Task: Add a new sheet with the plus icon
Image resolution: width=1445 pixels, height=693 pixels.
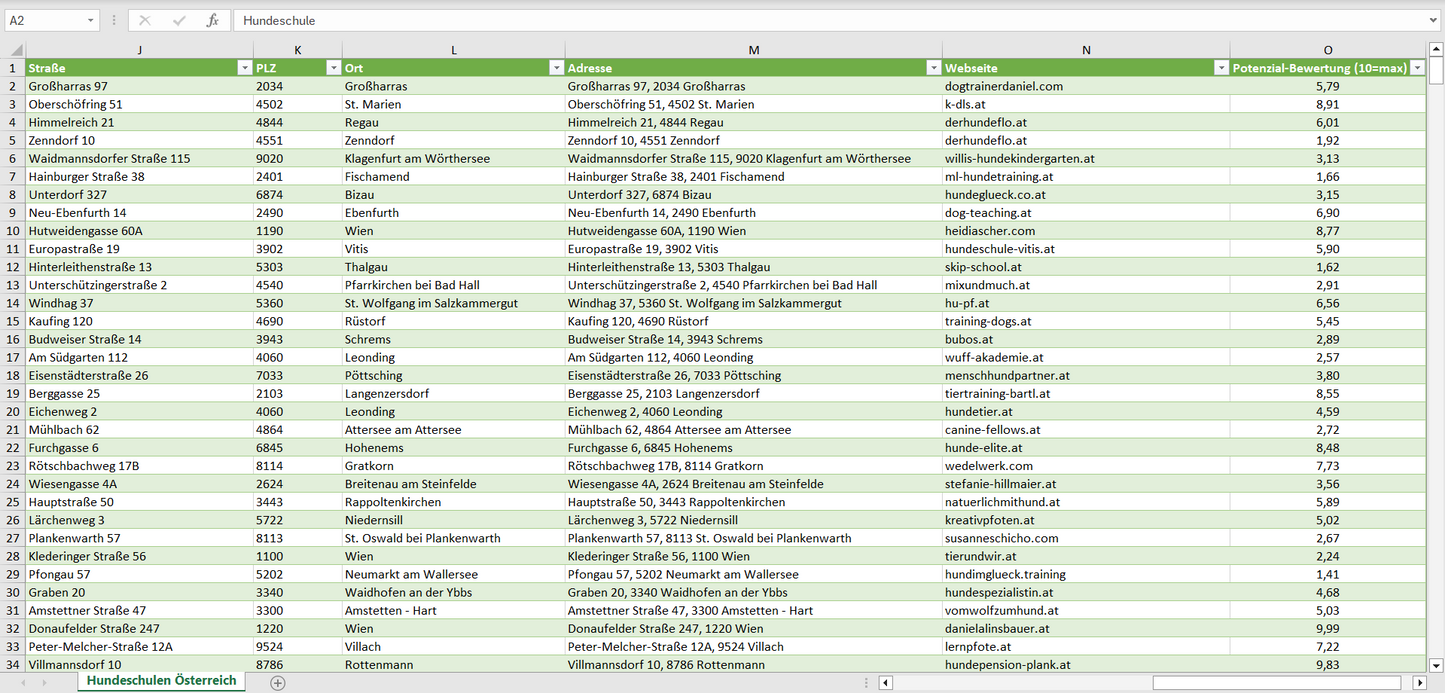Action: click(x=278, y=682)
